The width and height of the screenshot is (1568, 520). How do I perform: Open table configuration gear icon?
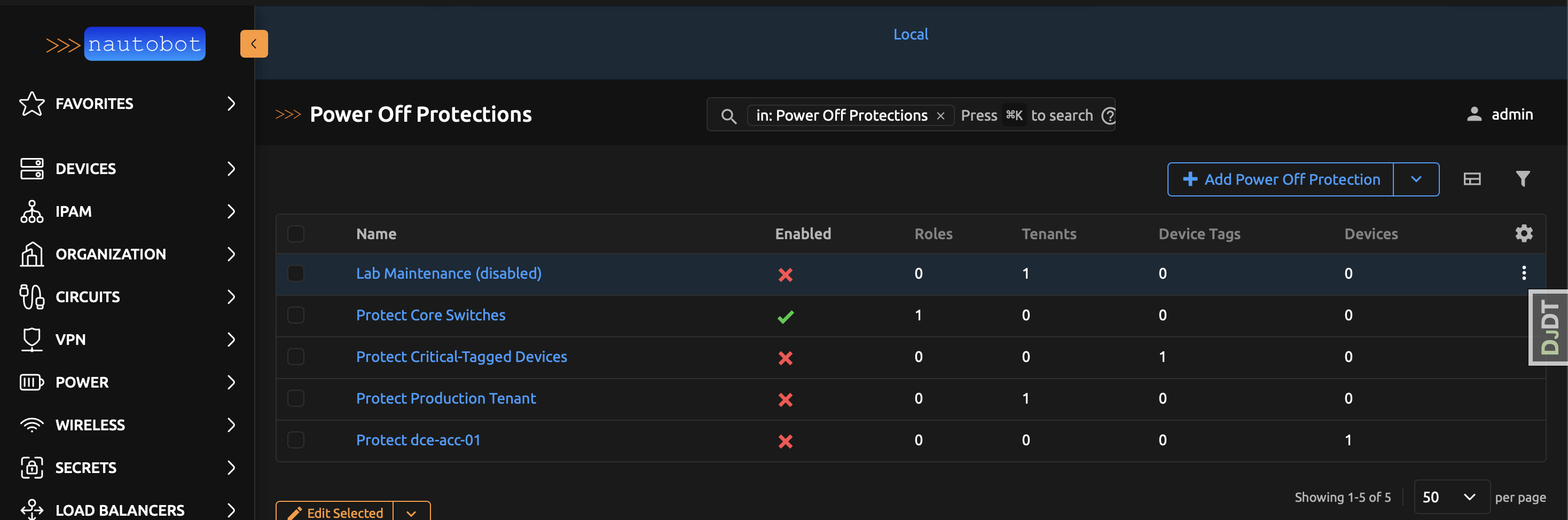point(1524,233)
